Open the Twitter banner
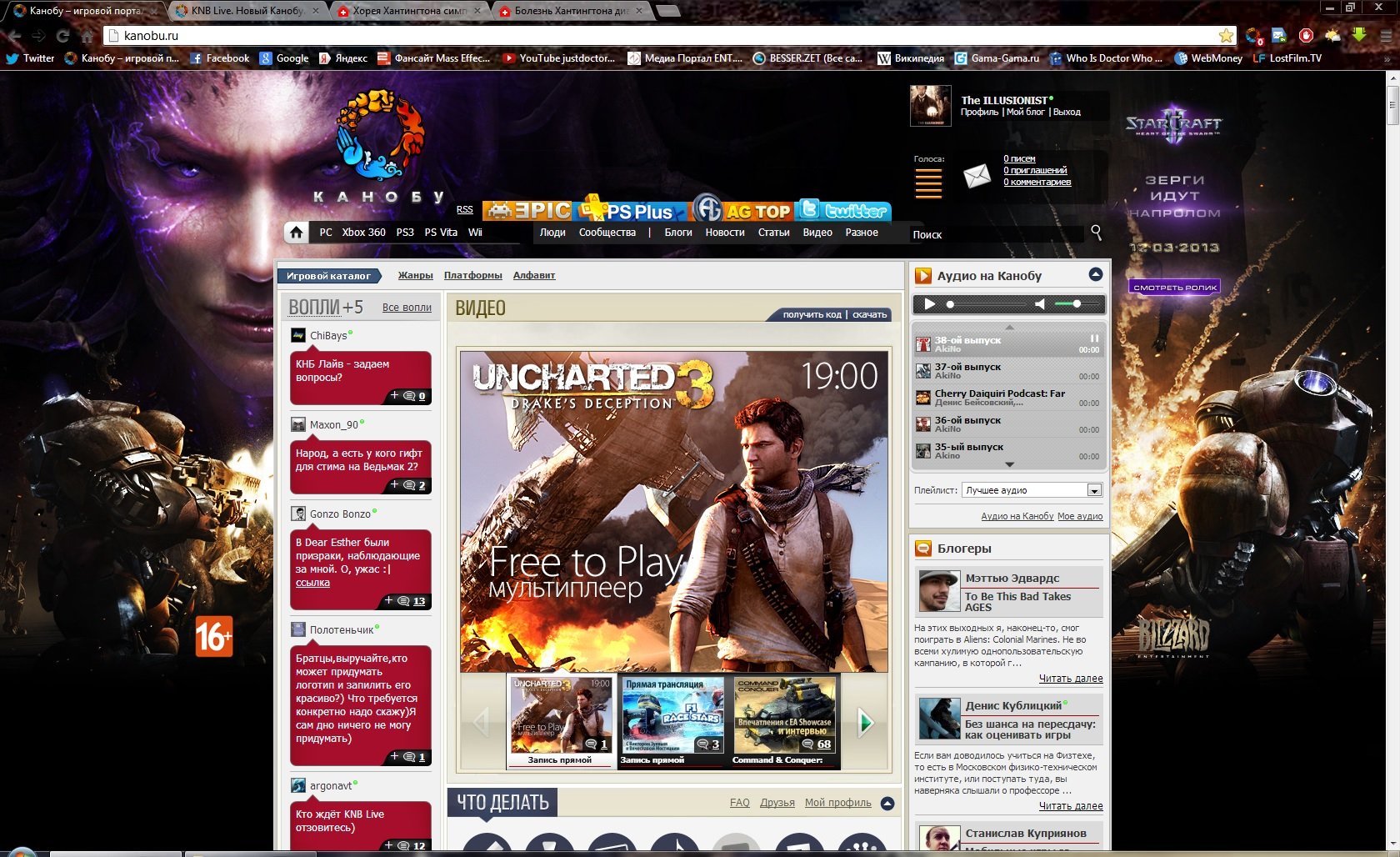Image resolution: width=1400 pixels, height=857 pixels. pyautogui.click(x=842, y=209)
